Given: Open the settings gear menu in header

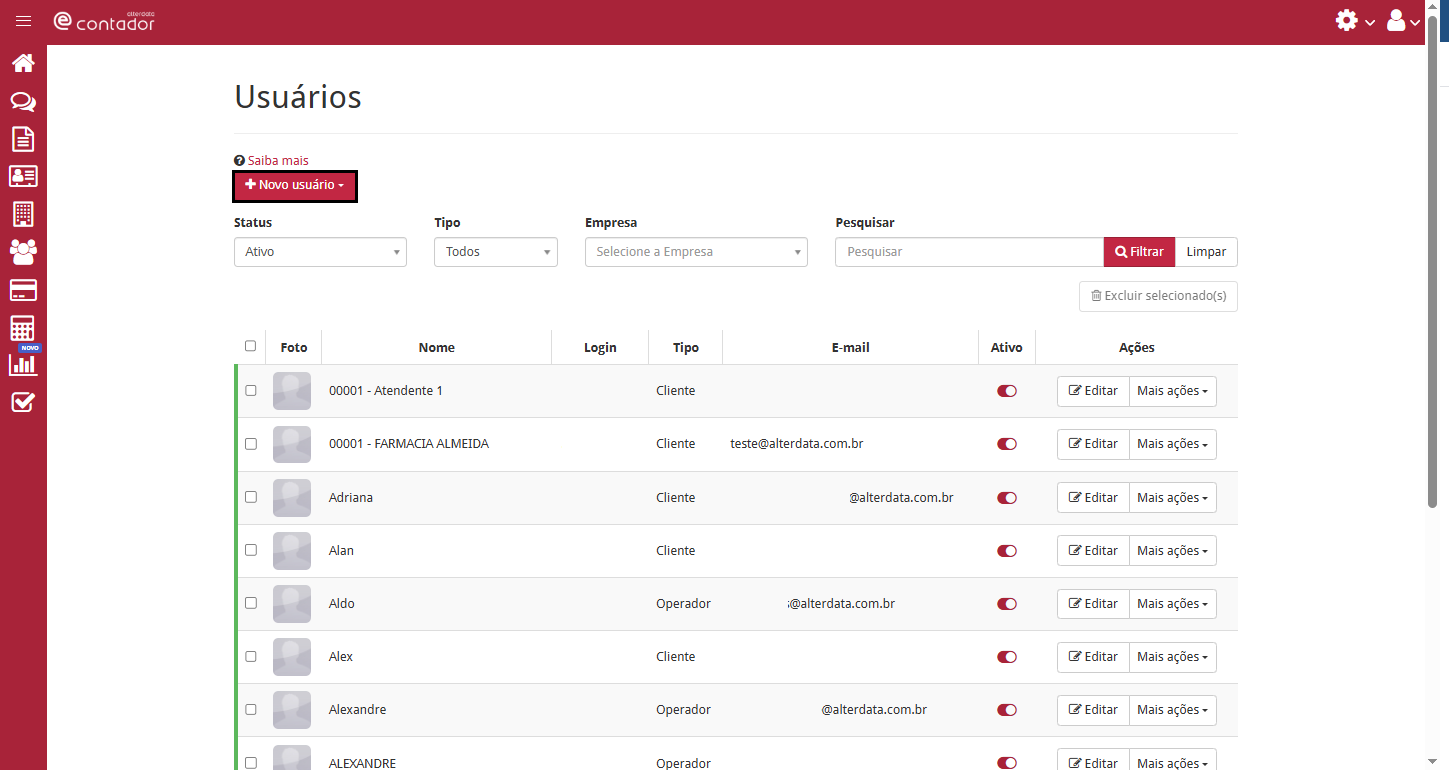Looking at the screenshot, I should point(1354,21).
